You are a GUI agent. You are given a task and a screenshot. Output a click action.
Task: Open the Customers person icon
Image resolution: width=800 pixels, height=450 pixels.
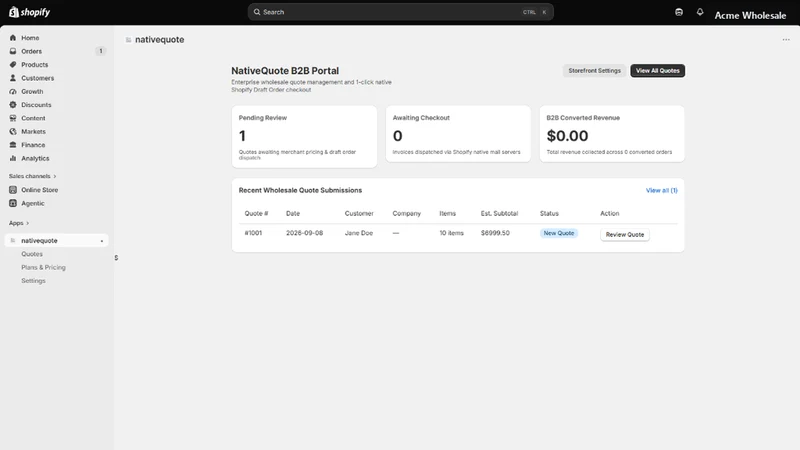click(13, 78)
